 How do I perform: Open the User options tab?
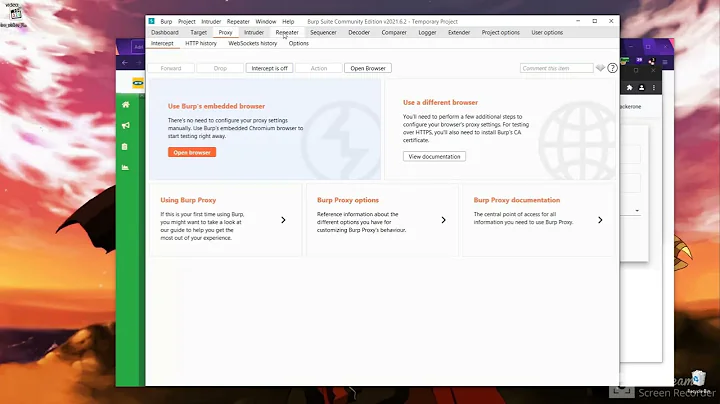click(547, 33)
